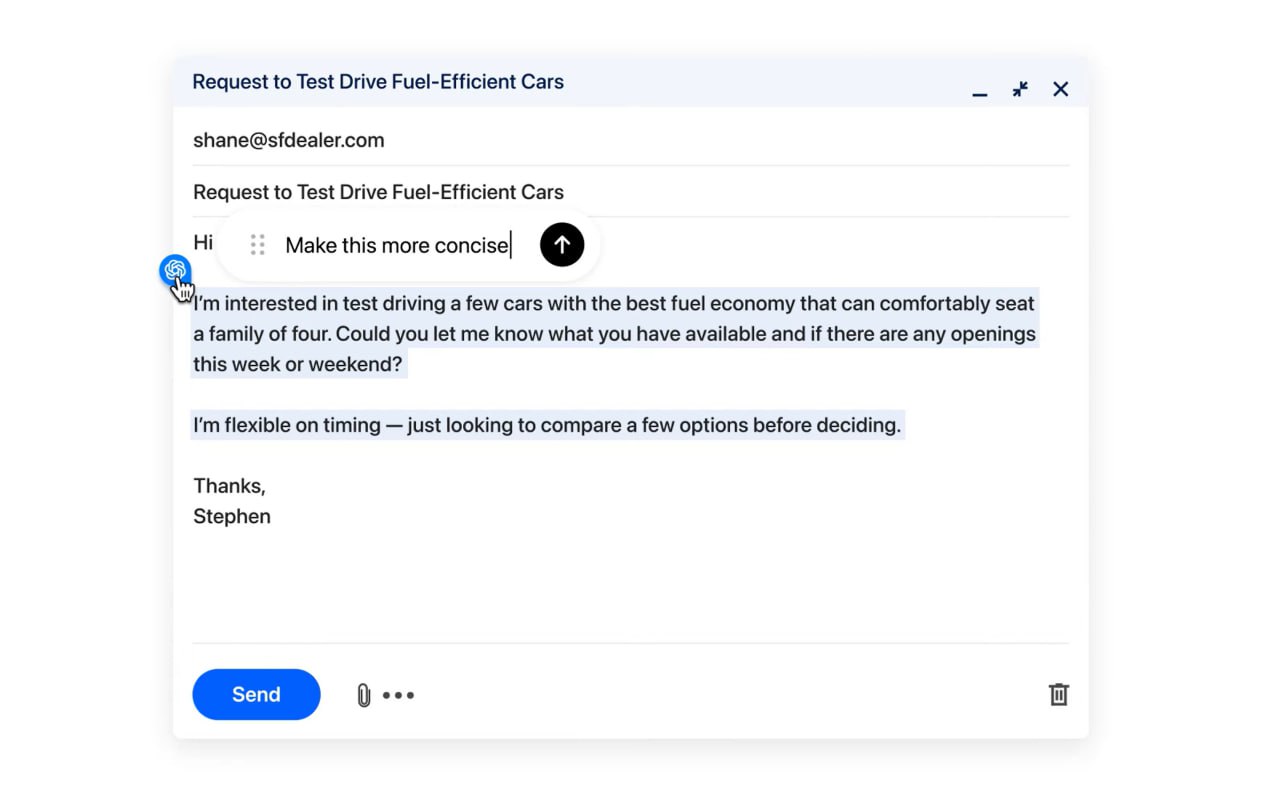The image size is (1280, 801).
Task: Click the recipient field with shane@sfdealer.com
Action: click(289, 140)
